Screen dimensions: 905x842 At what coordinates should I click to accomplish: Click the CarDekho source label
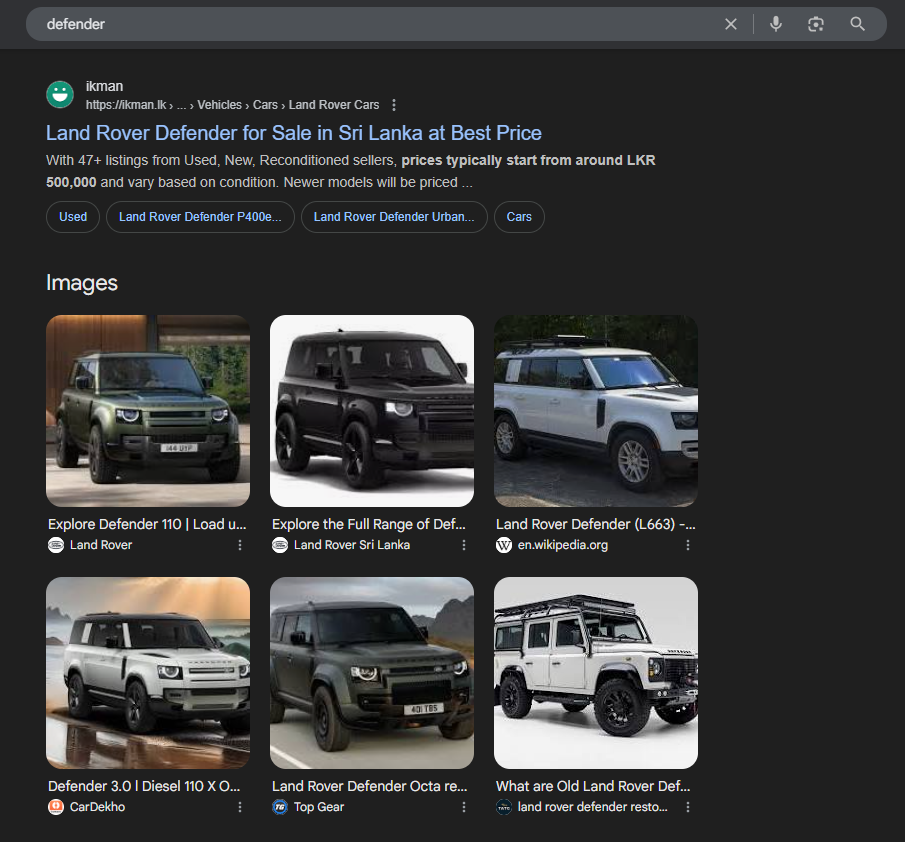pyautogui.click(x=98, y=807)
